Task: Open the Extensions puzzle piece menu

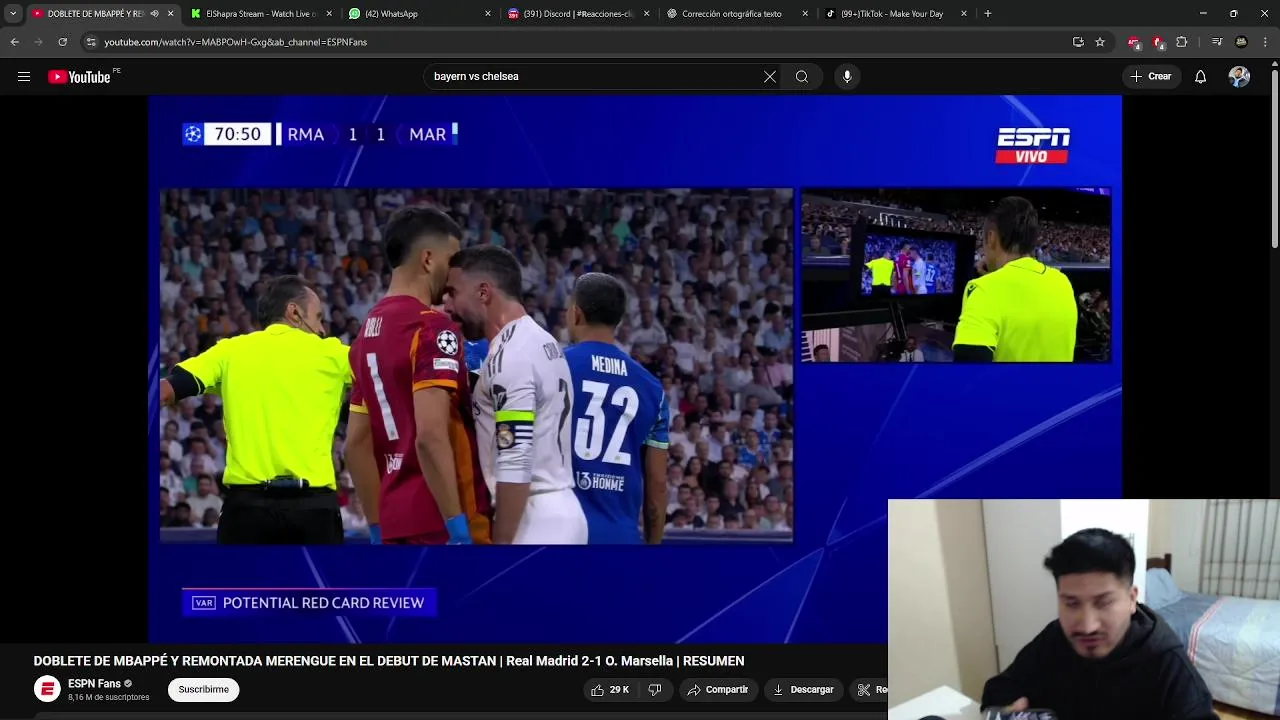Action: point(1182,42)
